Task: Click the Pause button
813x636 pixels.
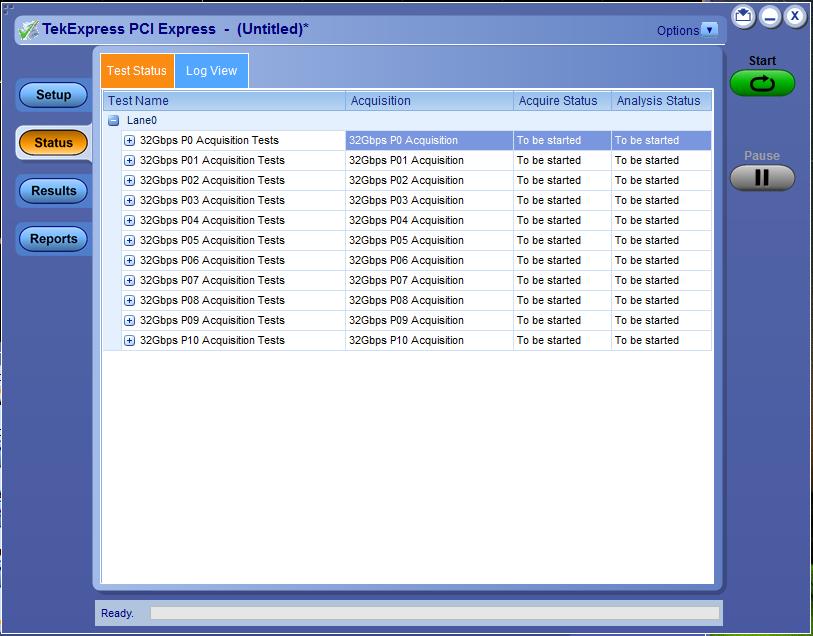Action: 762,178
